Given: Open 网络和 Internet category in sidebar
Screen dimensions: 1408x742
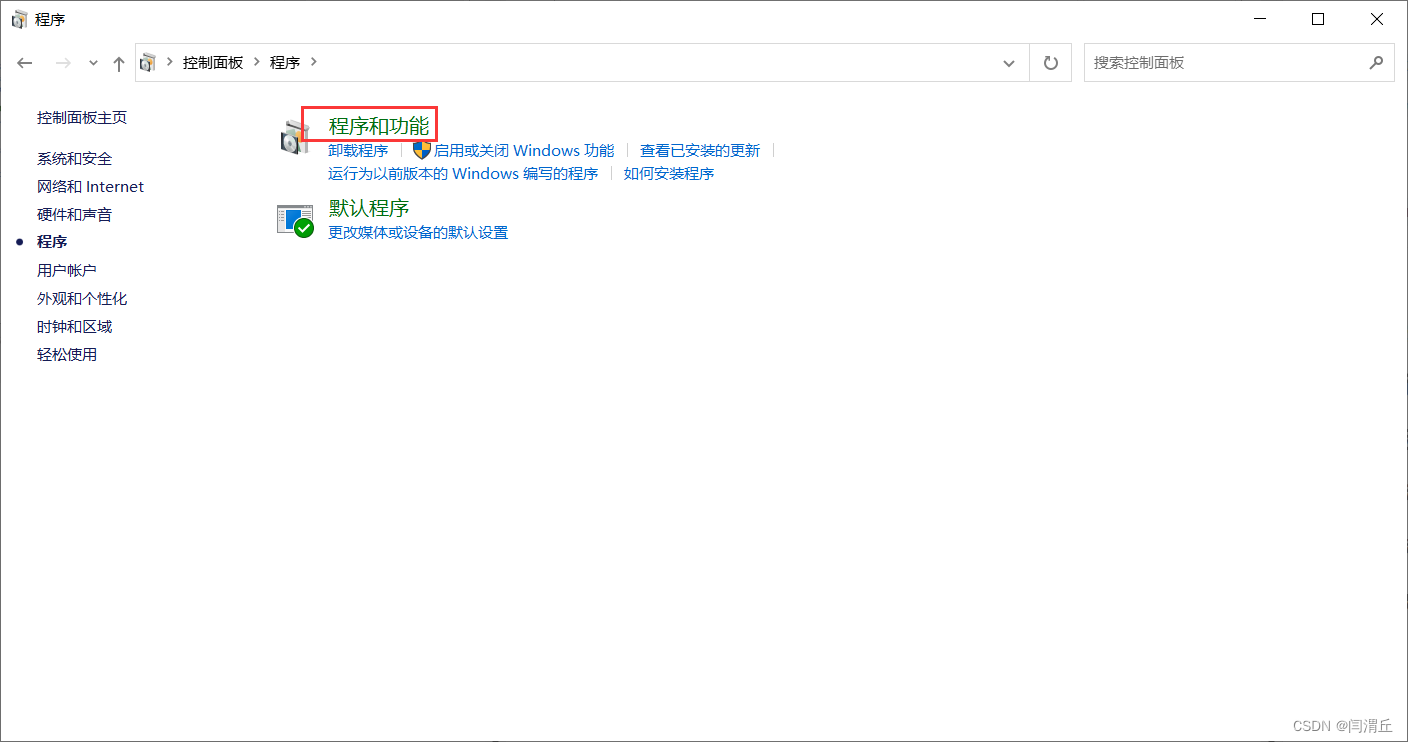Looking at the screenshot, I should point(91,186).
